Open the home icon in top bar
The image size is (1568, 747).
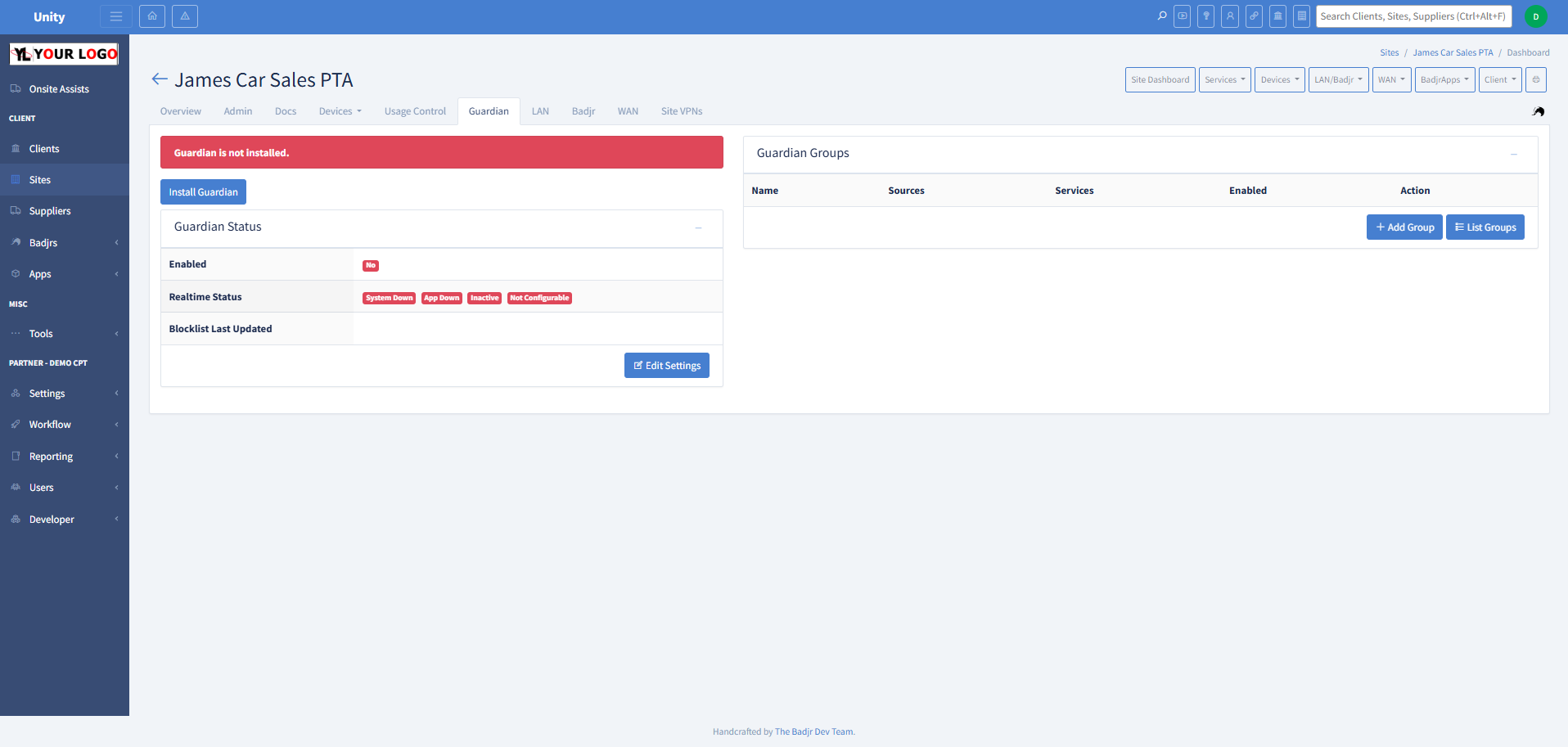pos(152,16)
